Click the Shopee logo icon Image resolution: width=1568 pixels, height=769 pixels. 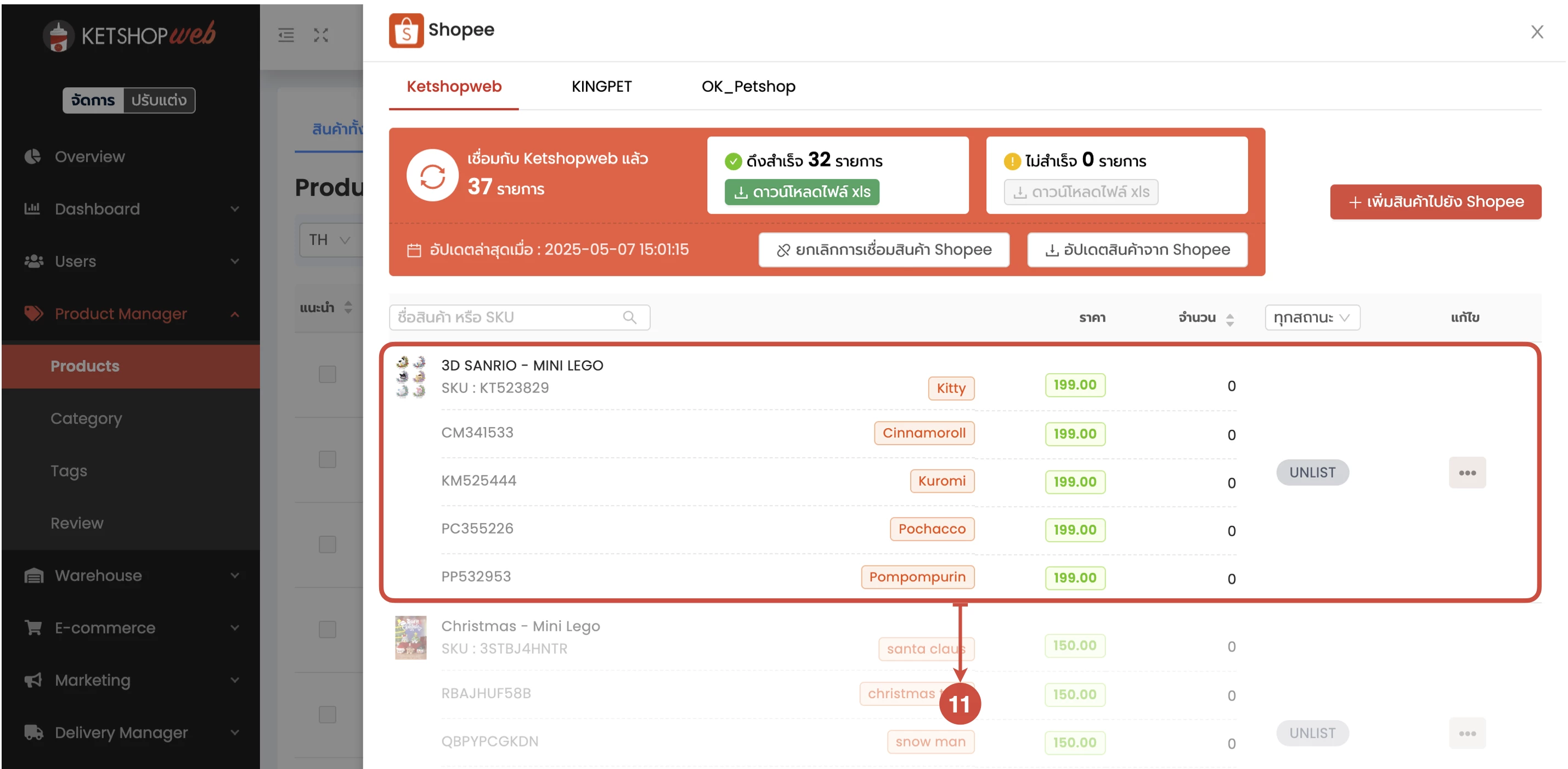(x=406, y=30)
